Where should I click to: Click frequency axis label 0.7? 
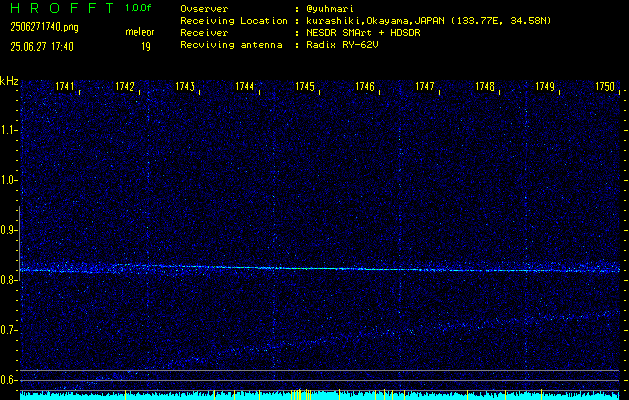(8, 330)
